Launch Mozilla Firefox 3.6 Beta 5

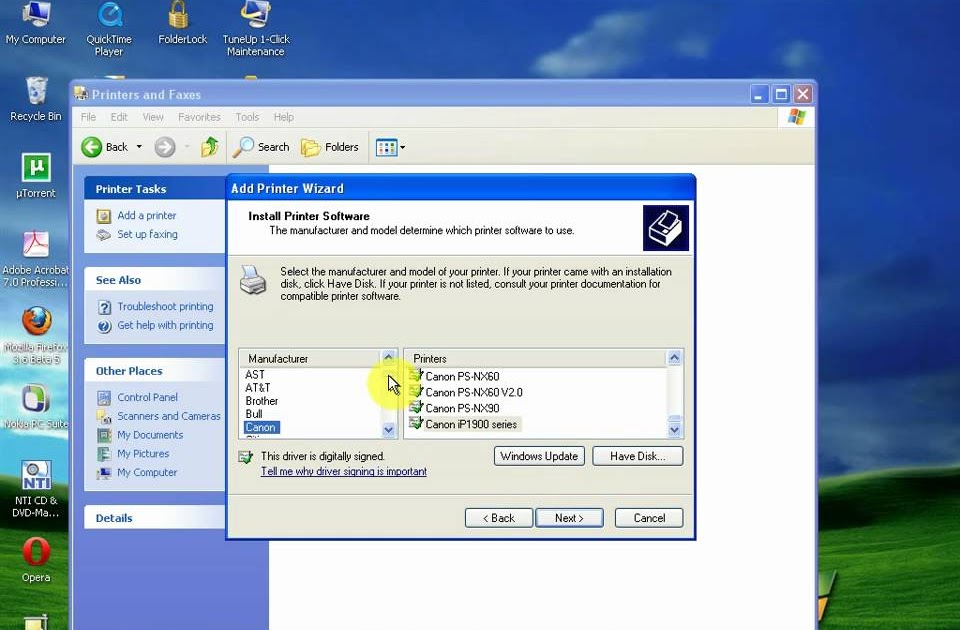[36, 336]
